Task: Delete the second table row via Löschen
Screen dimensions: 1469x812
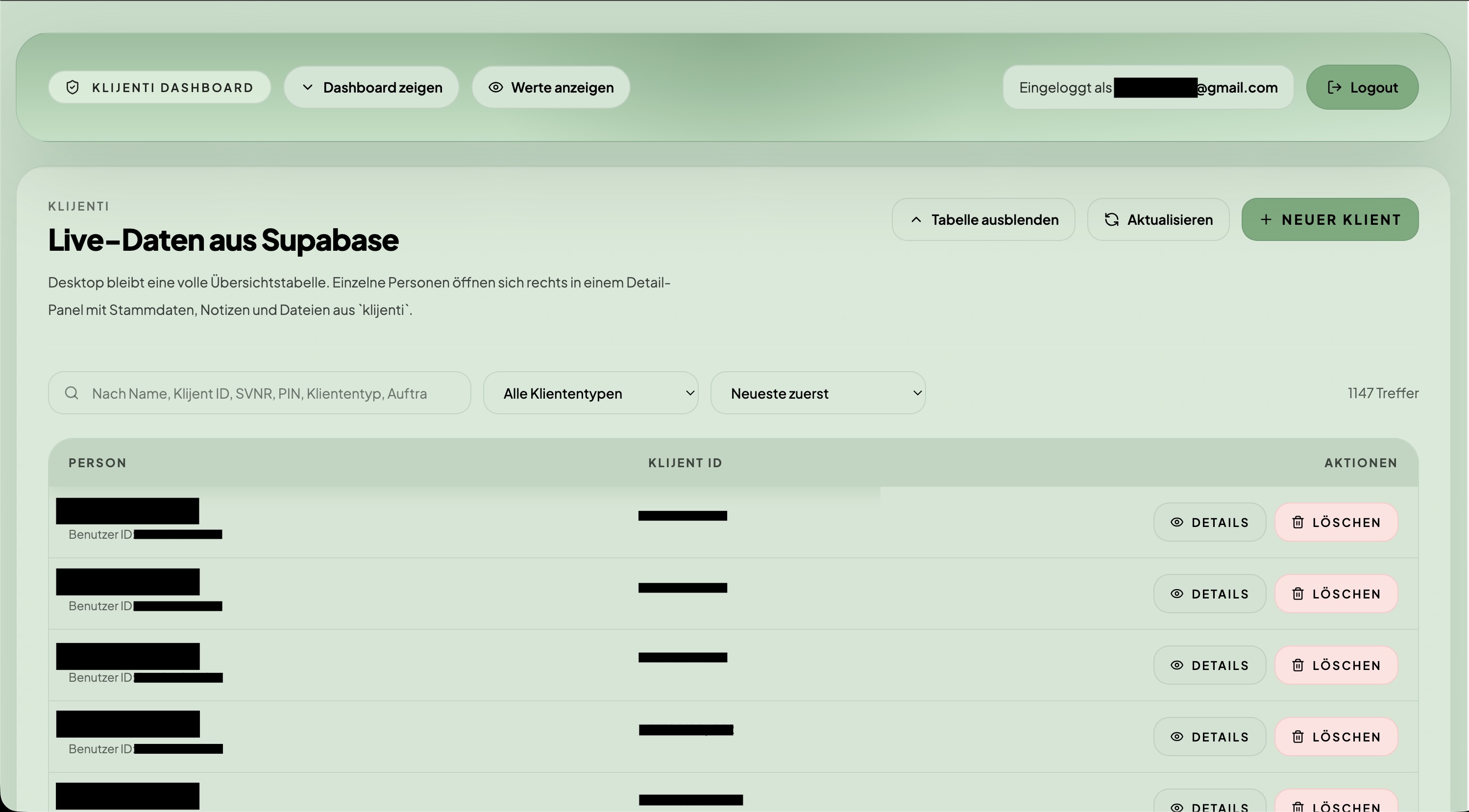Action: coord(1336,594)
